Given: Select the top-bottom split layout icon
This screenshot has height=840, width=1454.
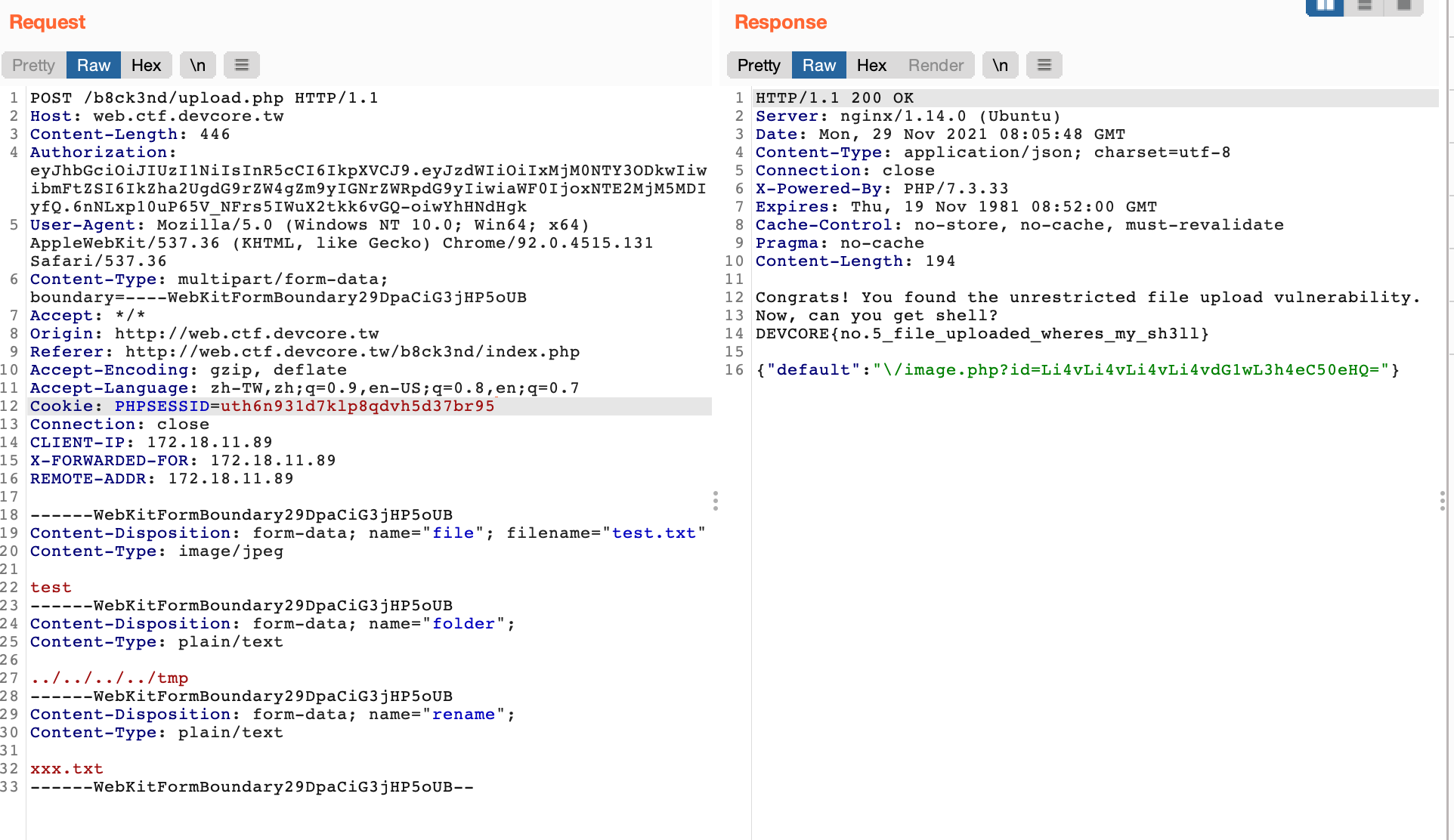Looking at the screenshot, I should pos(1365,6).
